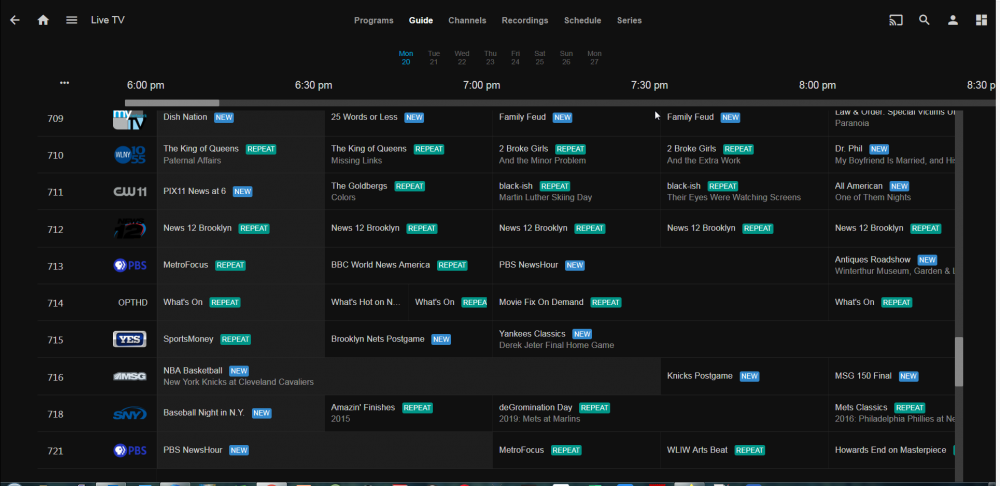Jump to Wed 22 in the guide
The width and height of the screenshot is (1000, 486).
(x=462, y=57)
